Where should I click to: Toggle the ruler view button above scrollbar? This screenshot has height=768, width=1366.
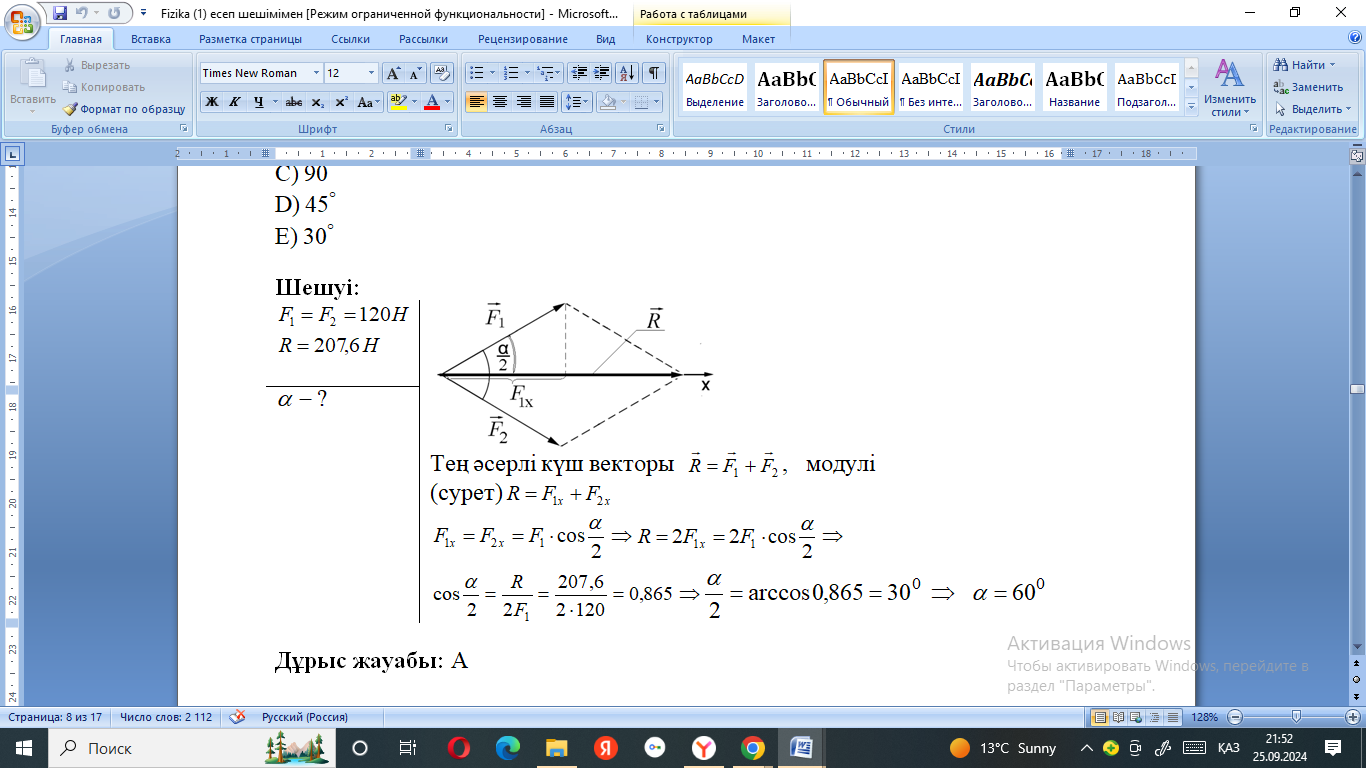click(1357, 154)
